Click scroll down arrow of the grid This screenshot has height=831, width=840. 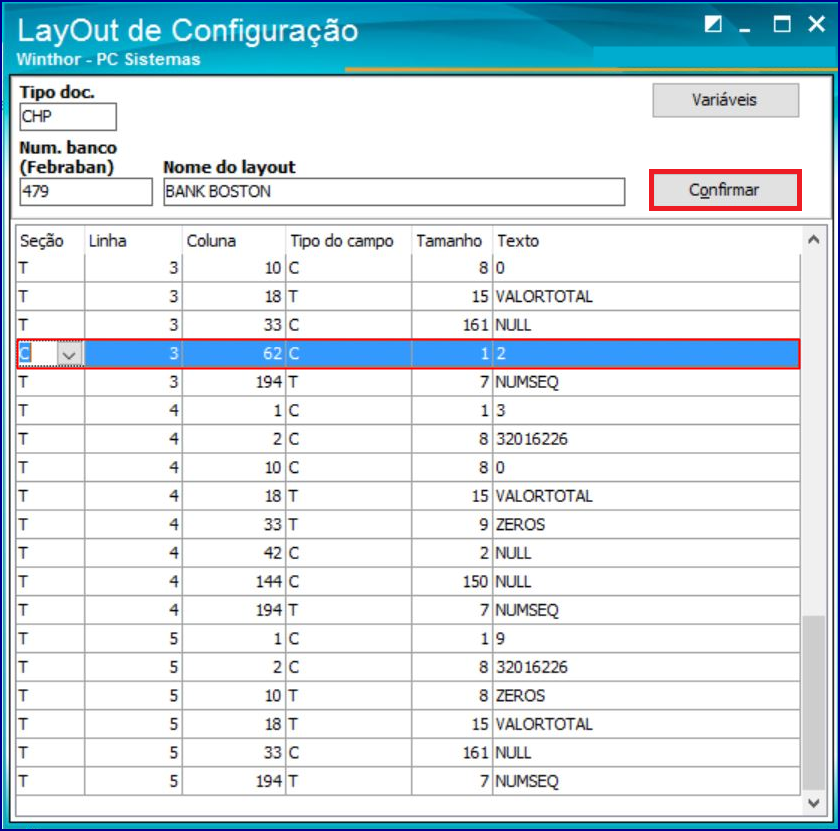coord(814,803)
